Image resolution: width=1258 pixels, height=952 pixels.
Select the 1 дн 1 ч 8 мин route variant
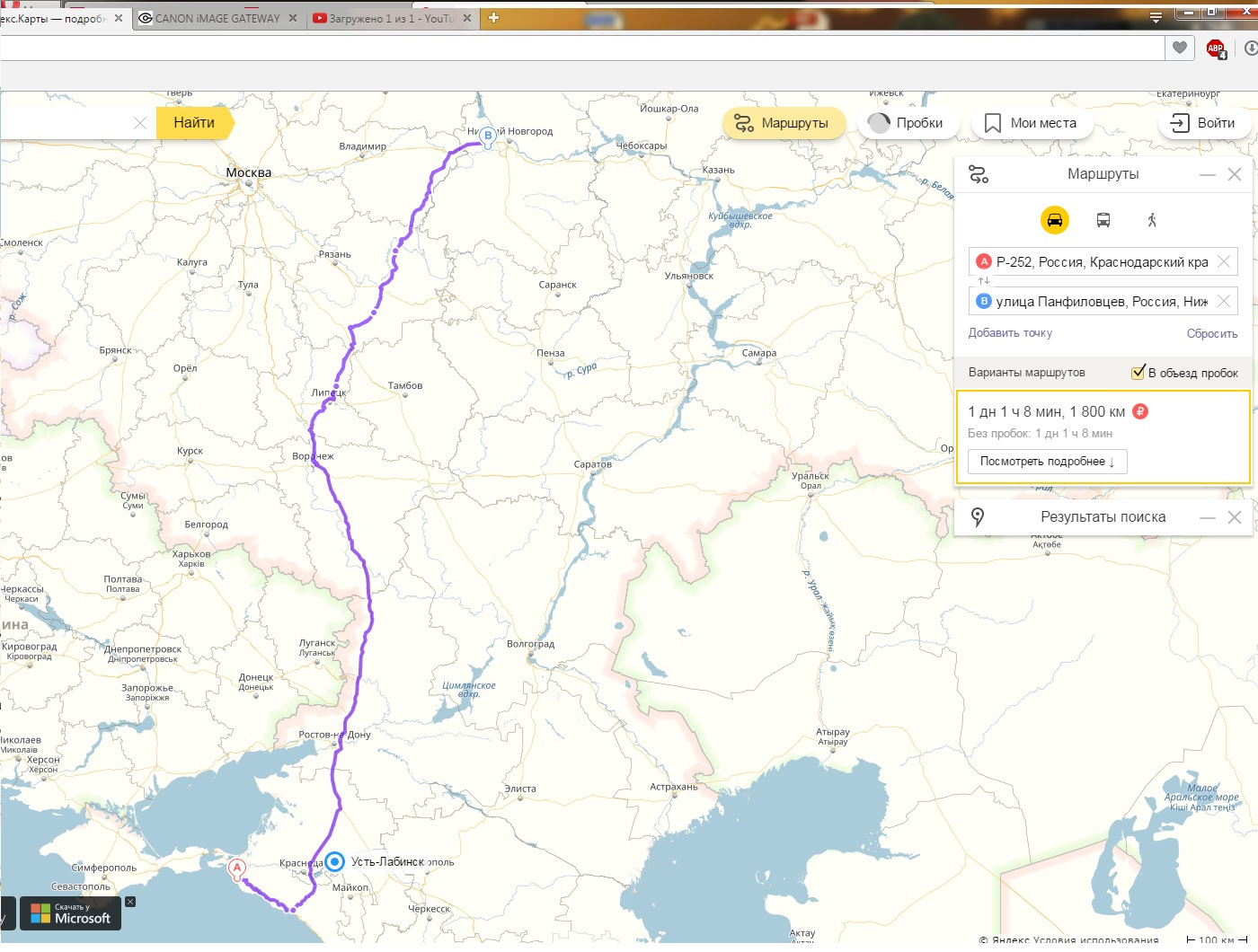point(1103,437)
